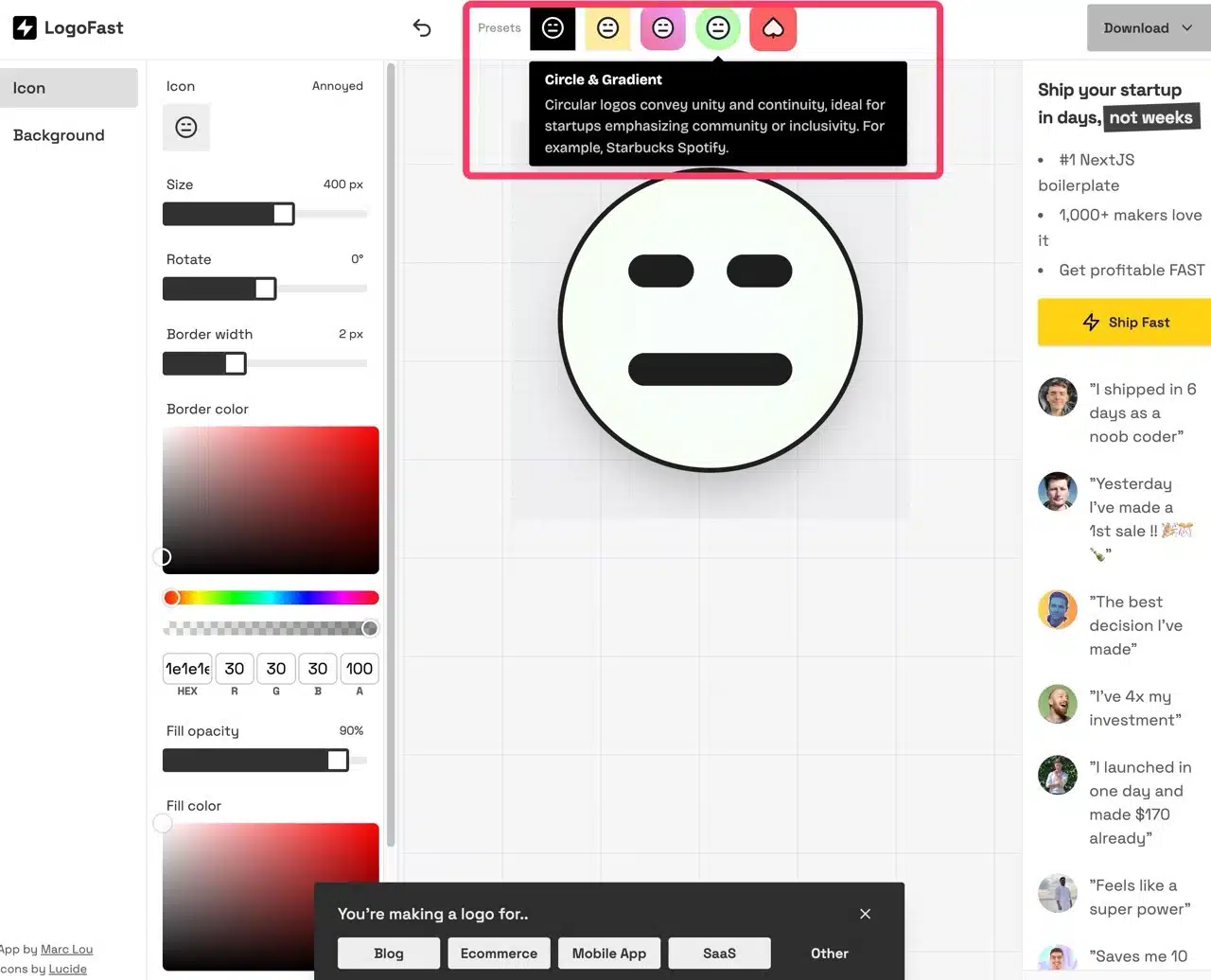
Task: Choose the Ecommerce logo option
Action: coord(499,954)
